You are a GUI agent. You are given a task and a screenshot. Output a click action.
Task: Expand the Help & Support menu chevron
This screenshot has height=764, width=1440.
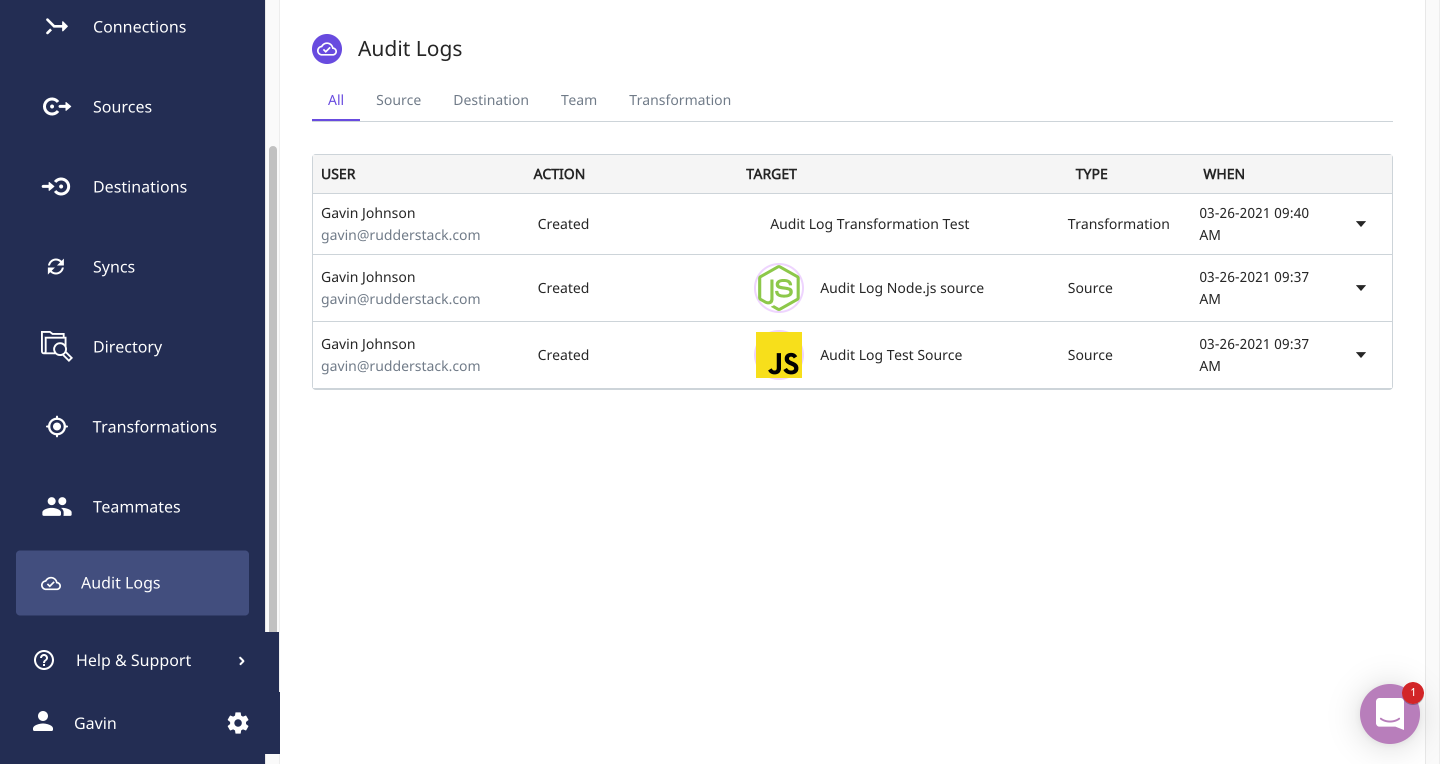[240, 660]
